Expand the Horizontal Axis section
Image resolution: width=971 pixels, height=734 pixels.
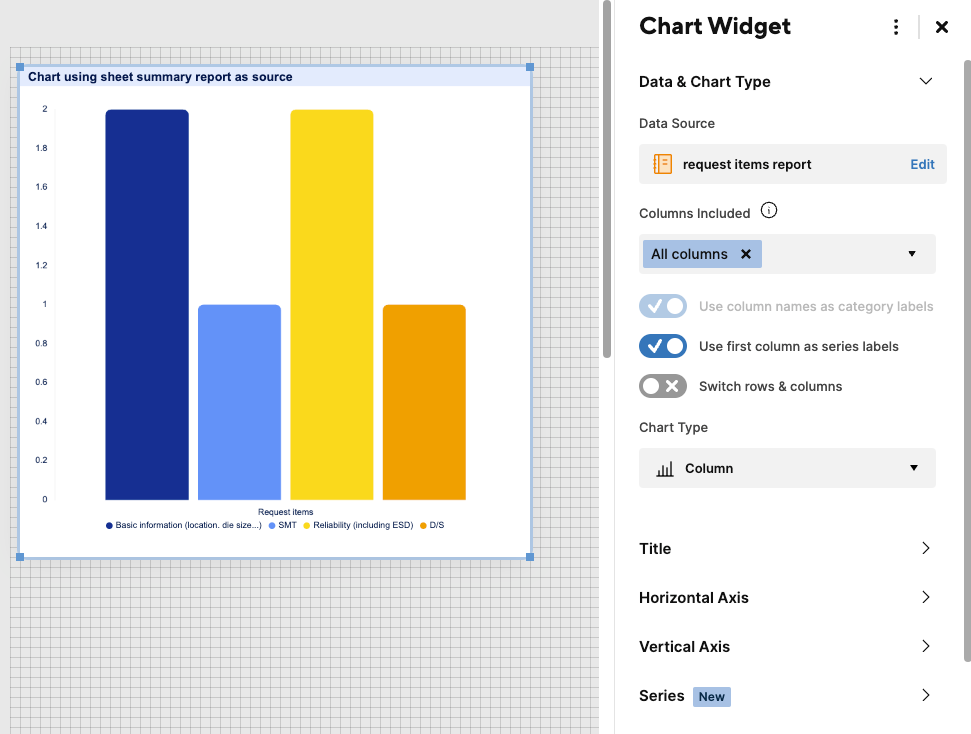(786, 597)
